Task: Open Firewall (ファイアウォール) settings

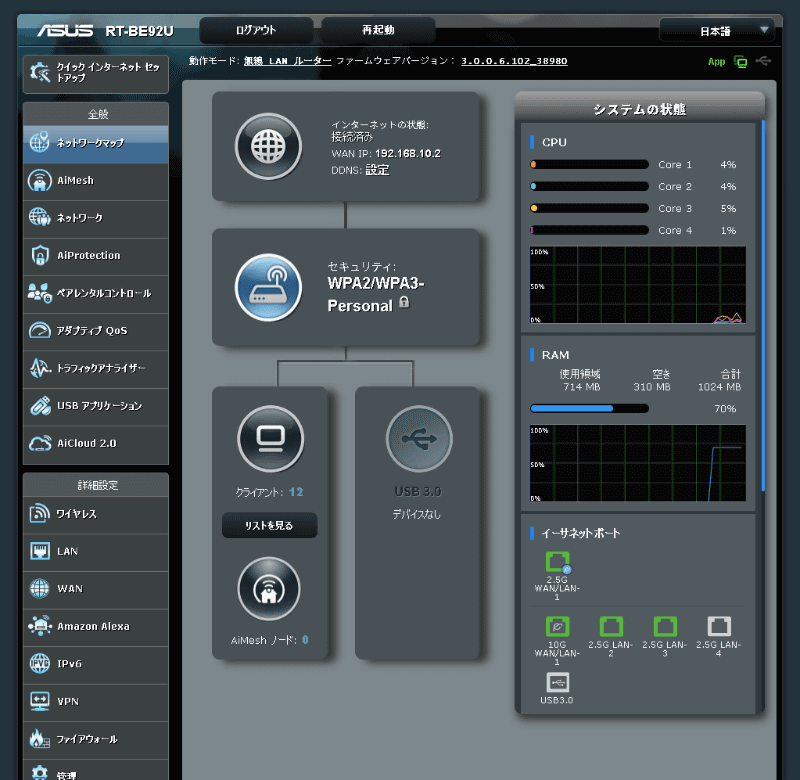Action: coord(96,739)
